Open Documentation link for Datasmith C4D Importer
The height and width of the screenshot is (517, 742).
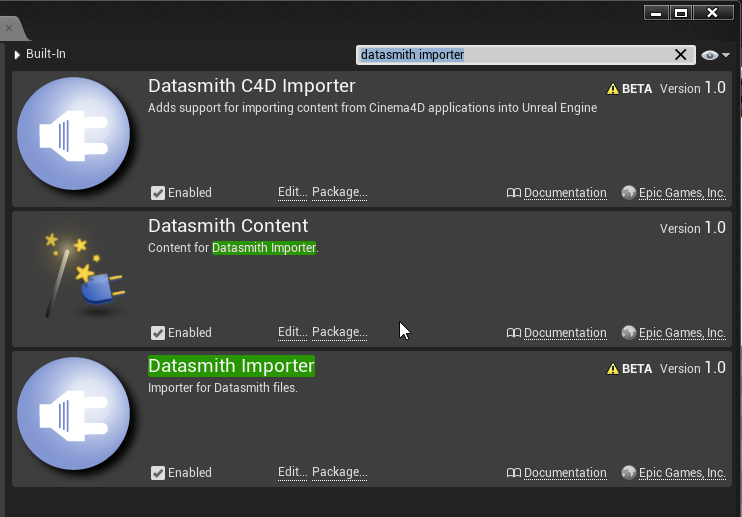point(565,193)
